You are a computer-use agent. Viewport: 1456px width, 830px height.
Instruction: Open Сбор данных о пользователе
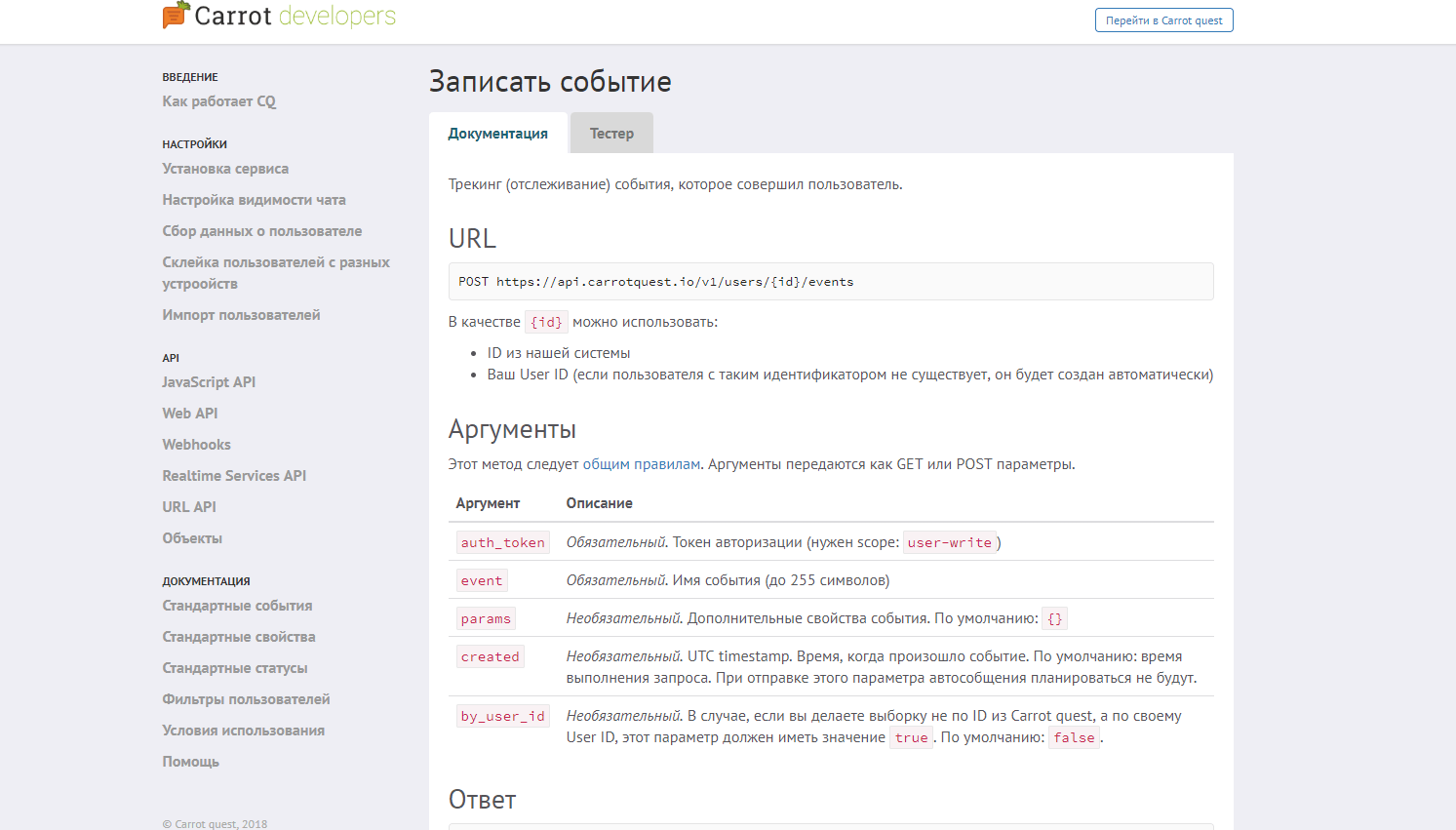click(262, 231)
